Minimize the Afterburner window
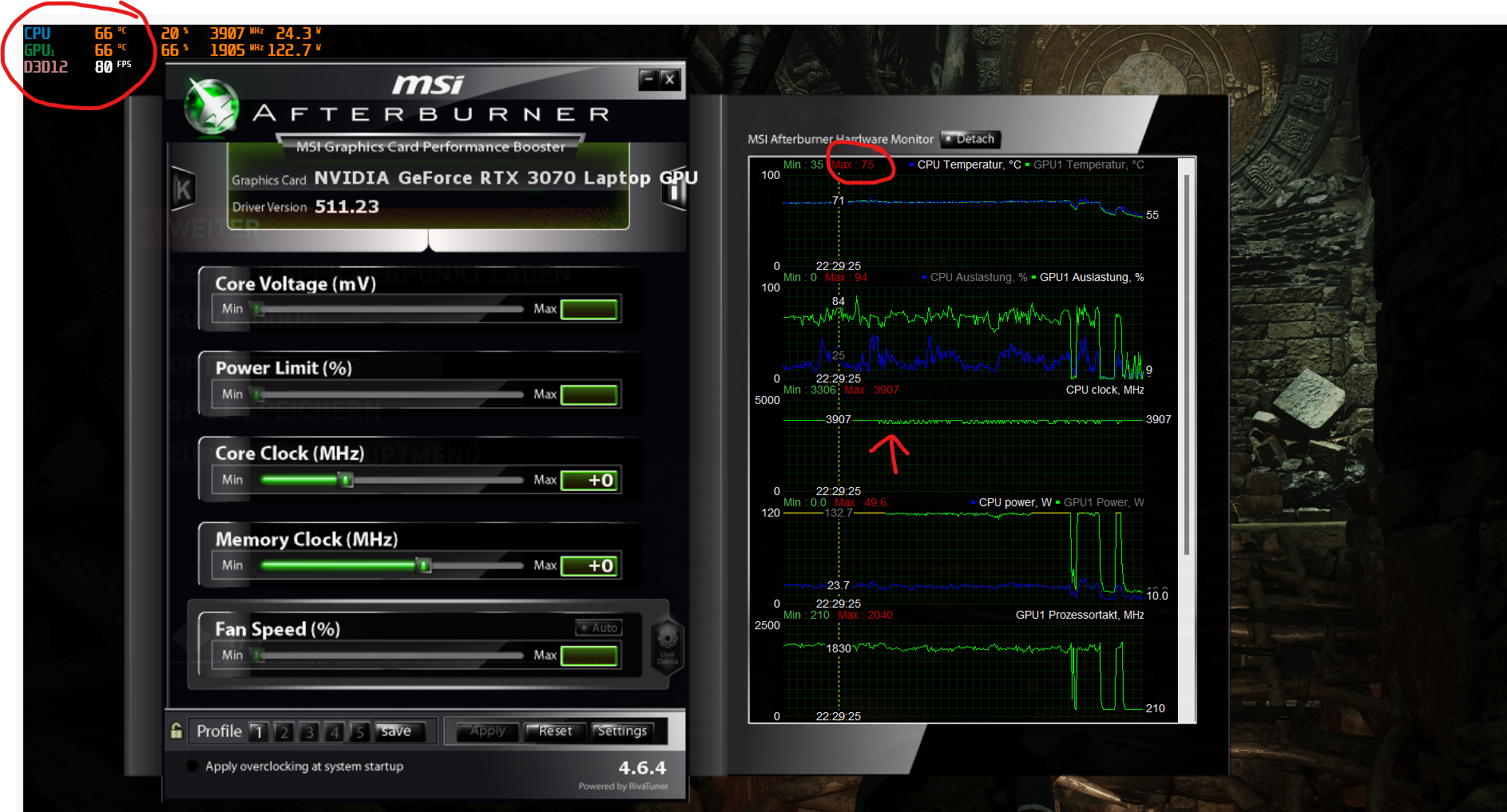Screen dimensions: 1507x812 coord(649,79)
